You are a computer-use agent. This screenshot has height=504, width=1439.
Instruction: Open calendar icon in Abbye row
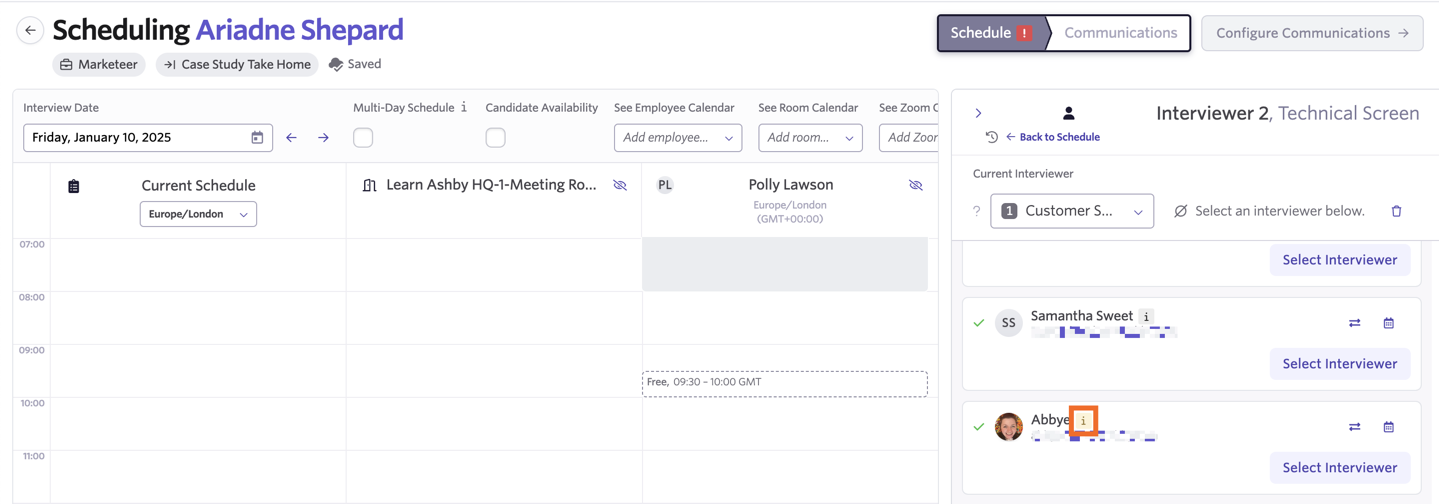1388,427
